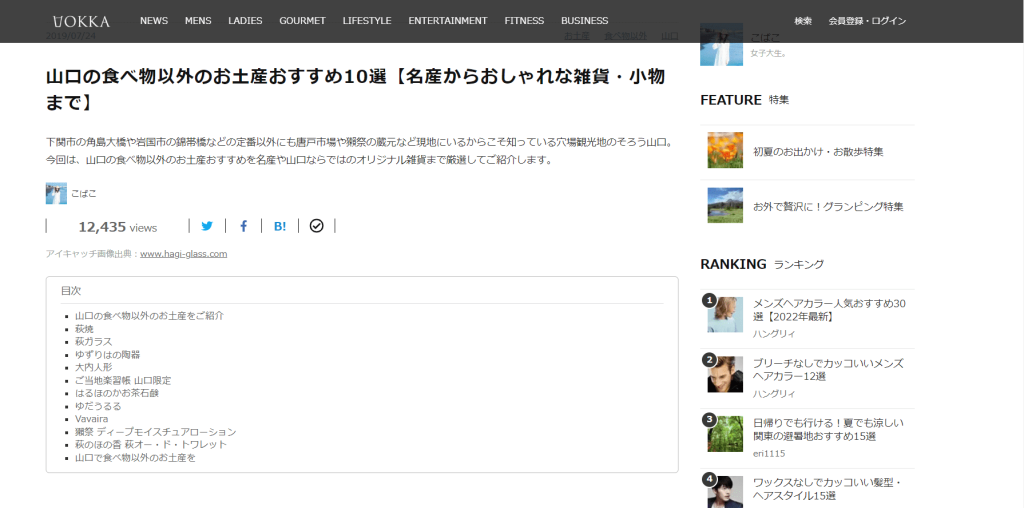Click ranking 1 thumbnail image
Image resolution: width=1024 pixels, height=508 pixels.
tap(725, 315)
